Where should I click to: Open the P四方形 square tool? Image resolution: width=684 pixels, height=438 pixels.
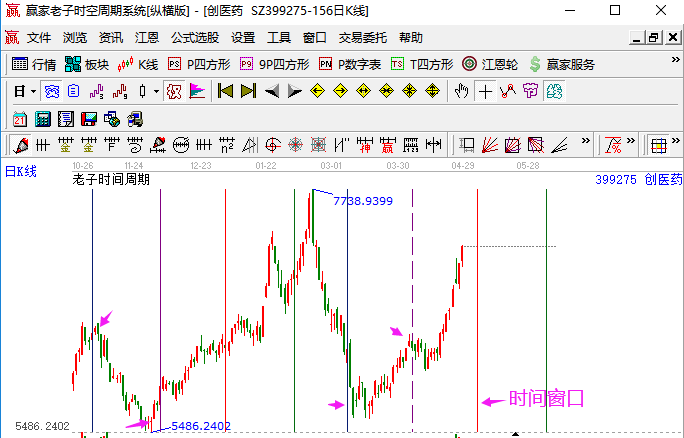(x=198, y=64)
